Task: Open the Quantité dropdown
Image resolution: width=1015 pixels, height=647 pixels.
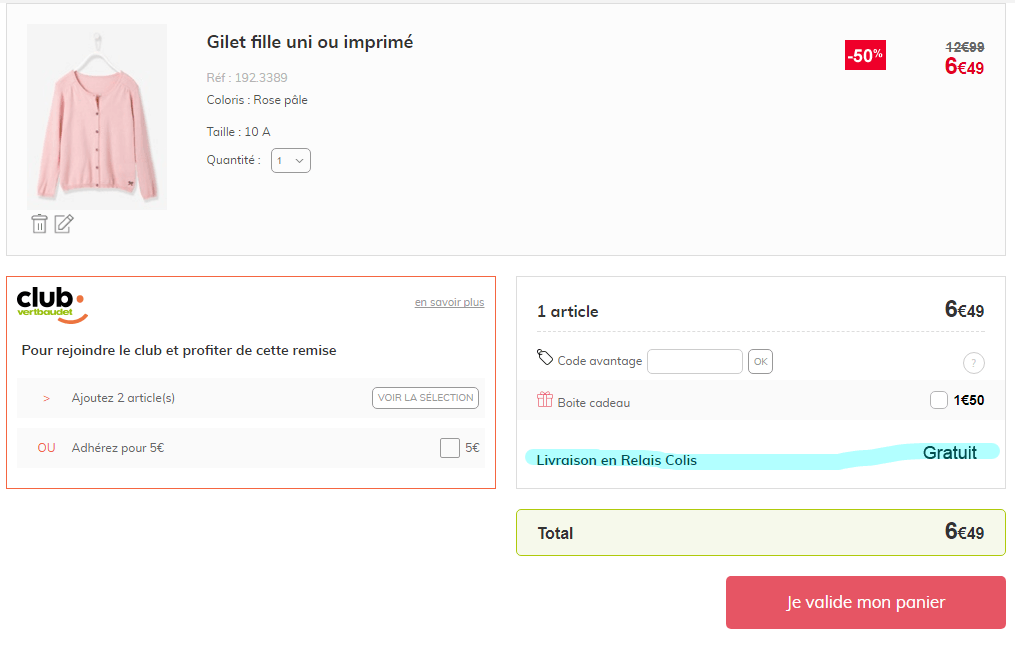Action: coord(291,160)
